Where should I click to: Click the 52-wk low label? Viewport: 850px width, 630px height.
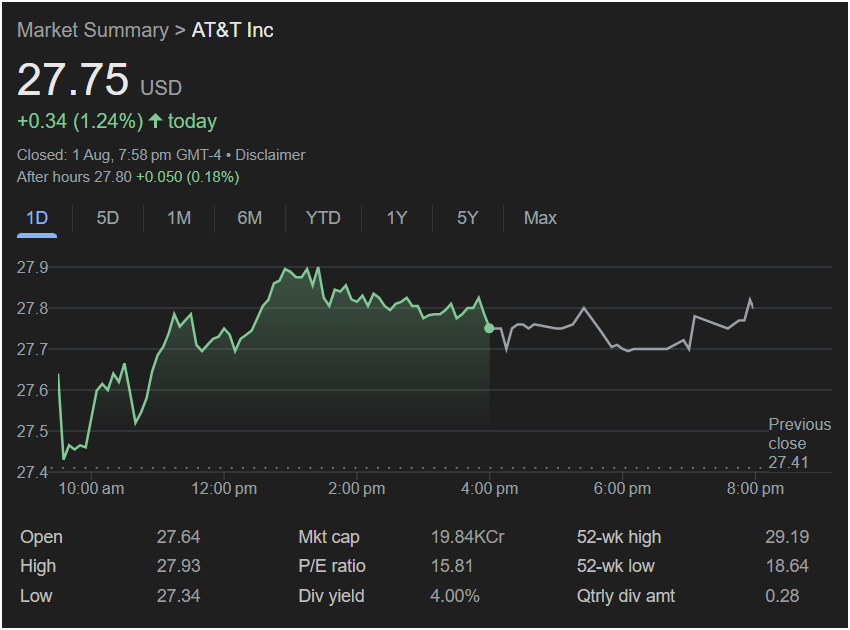point(615,566)
